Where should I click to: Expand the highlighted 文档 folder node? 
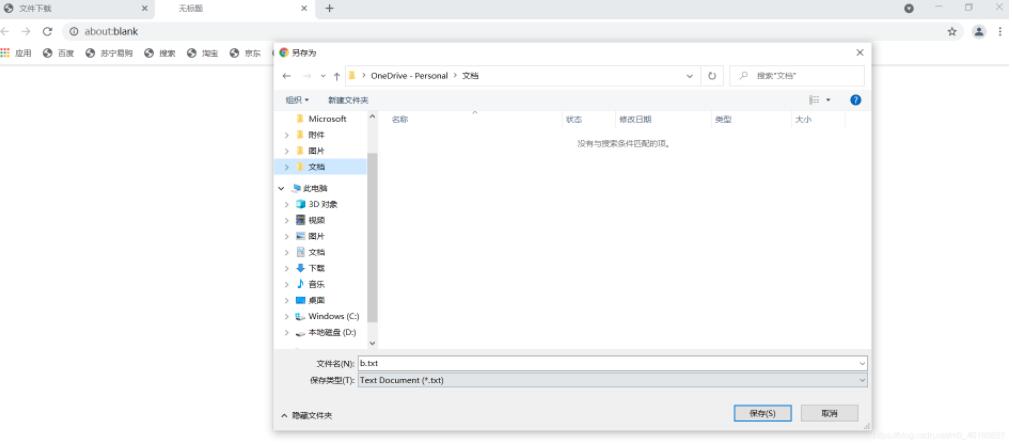287,167
